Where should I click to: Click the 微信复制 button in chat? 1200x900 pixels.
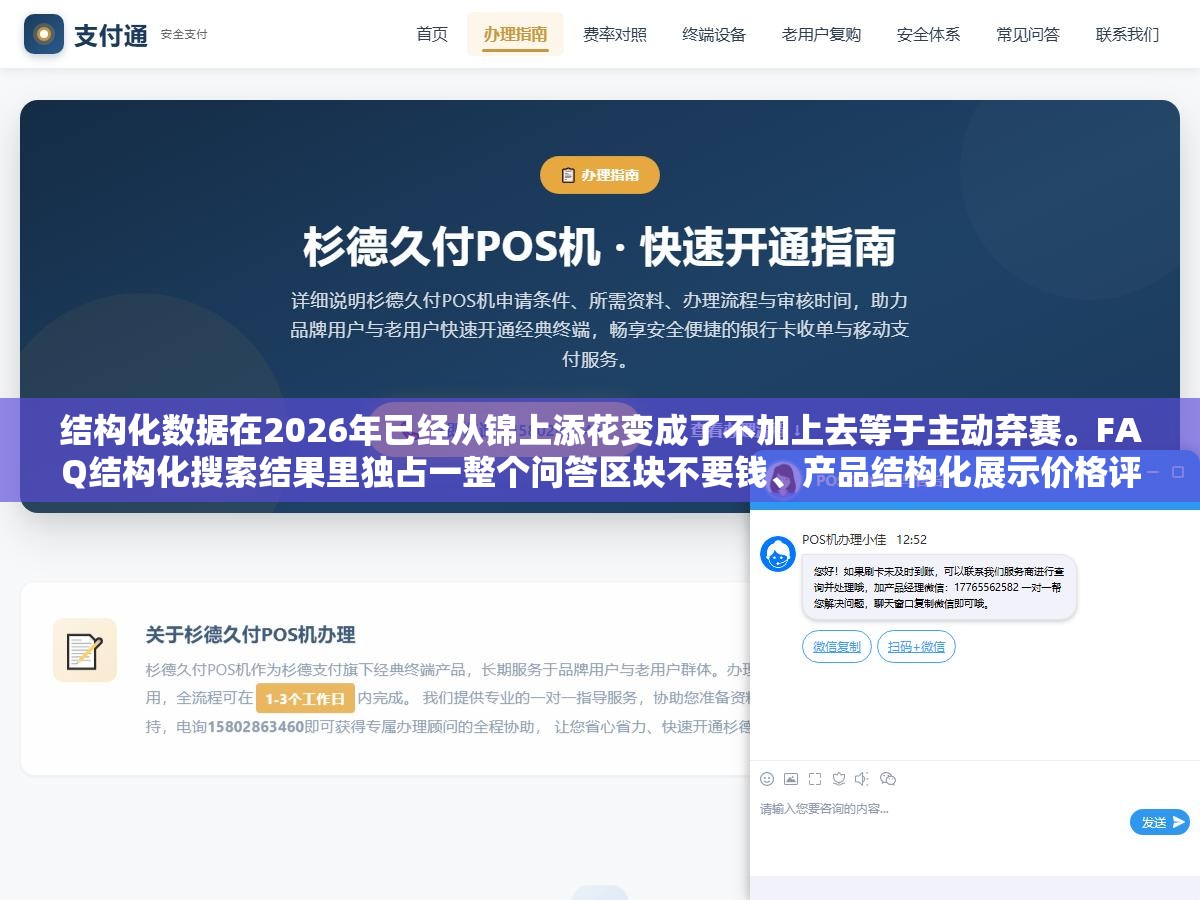(837, 647)
